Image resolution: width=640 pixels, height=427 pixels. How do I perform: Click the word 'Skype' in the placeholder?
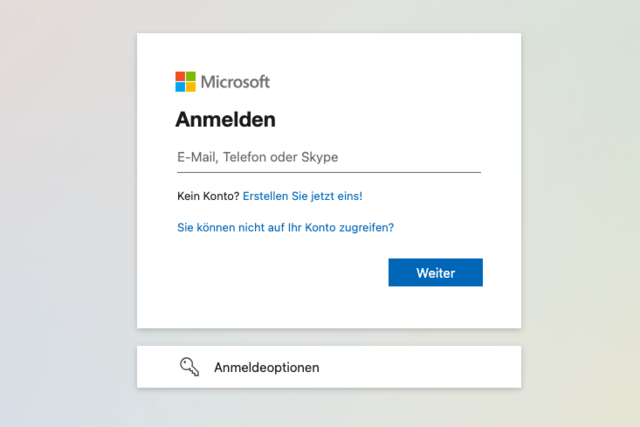320,157
